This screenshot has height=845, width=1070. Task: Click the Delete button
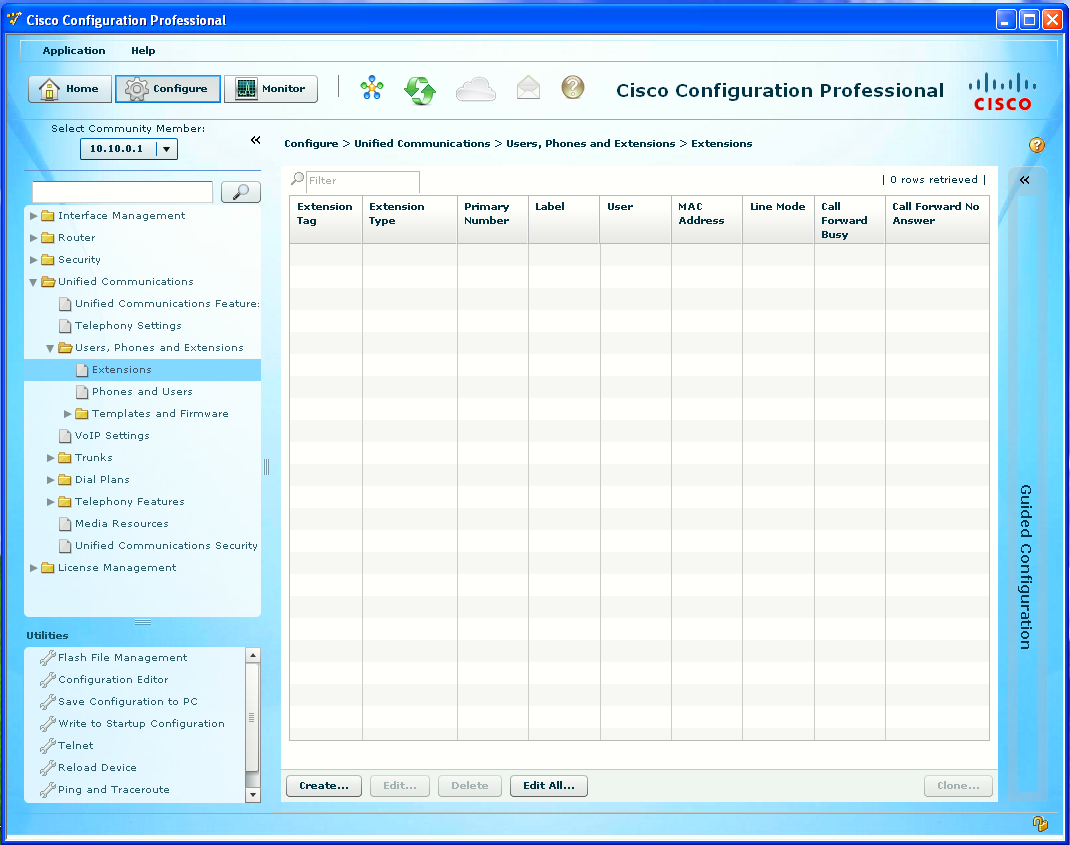click(469, 786)
